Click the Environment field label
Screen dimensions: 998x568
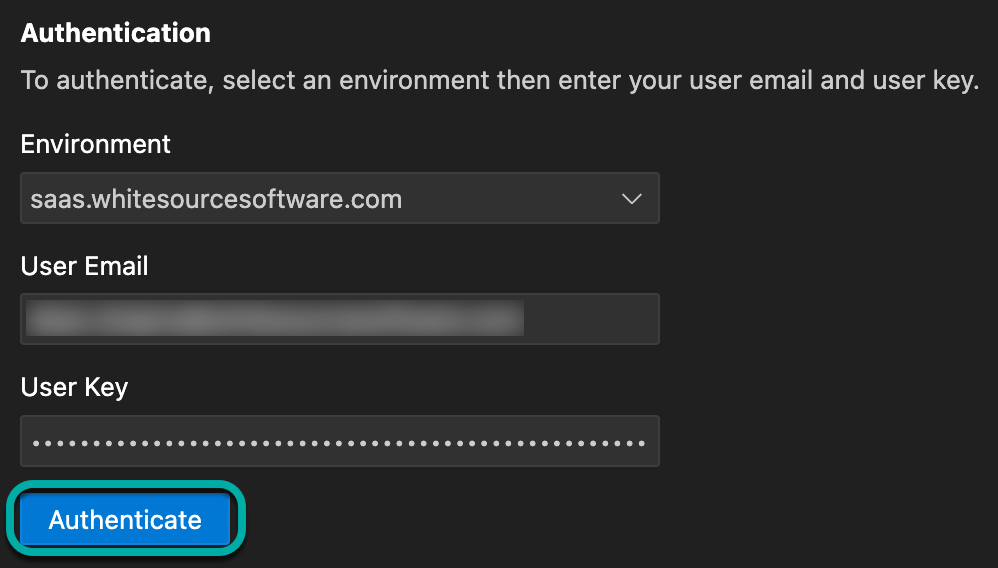(x=95, y=144)
